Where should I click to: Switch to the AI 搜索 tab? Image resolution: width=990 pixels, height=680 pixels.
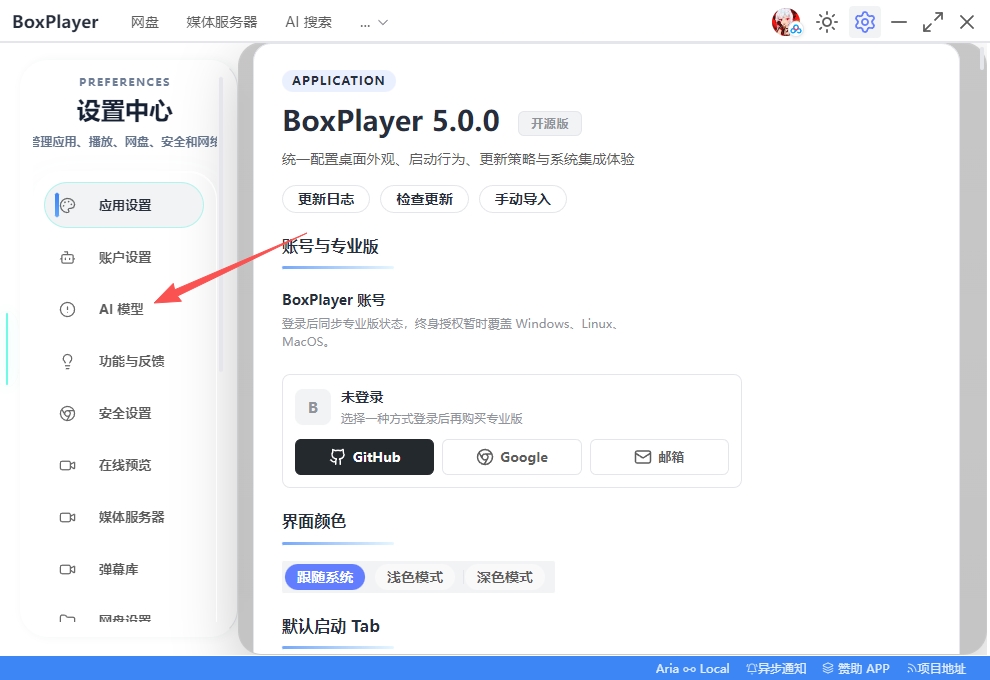tap(309, 22)
